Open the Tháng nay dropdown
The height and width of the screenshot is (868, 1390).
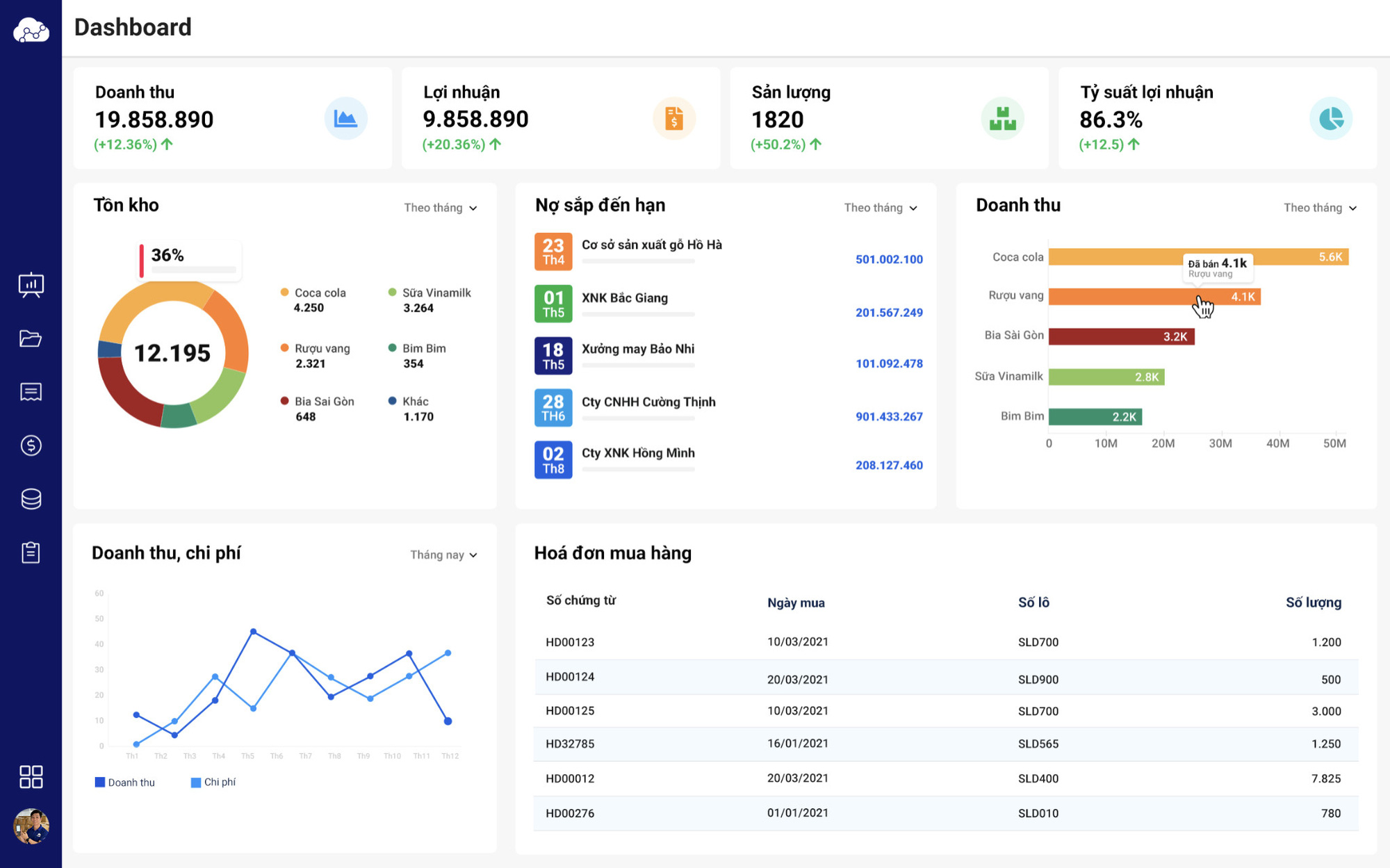pyautogui.click(x=443, y=555)
